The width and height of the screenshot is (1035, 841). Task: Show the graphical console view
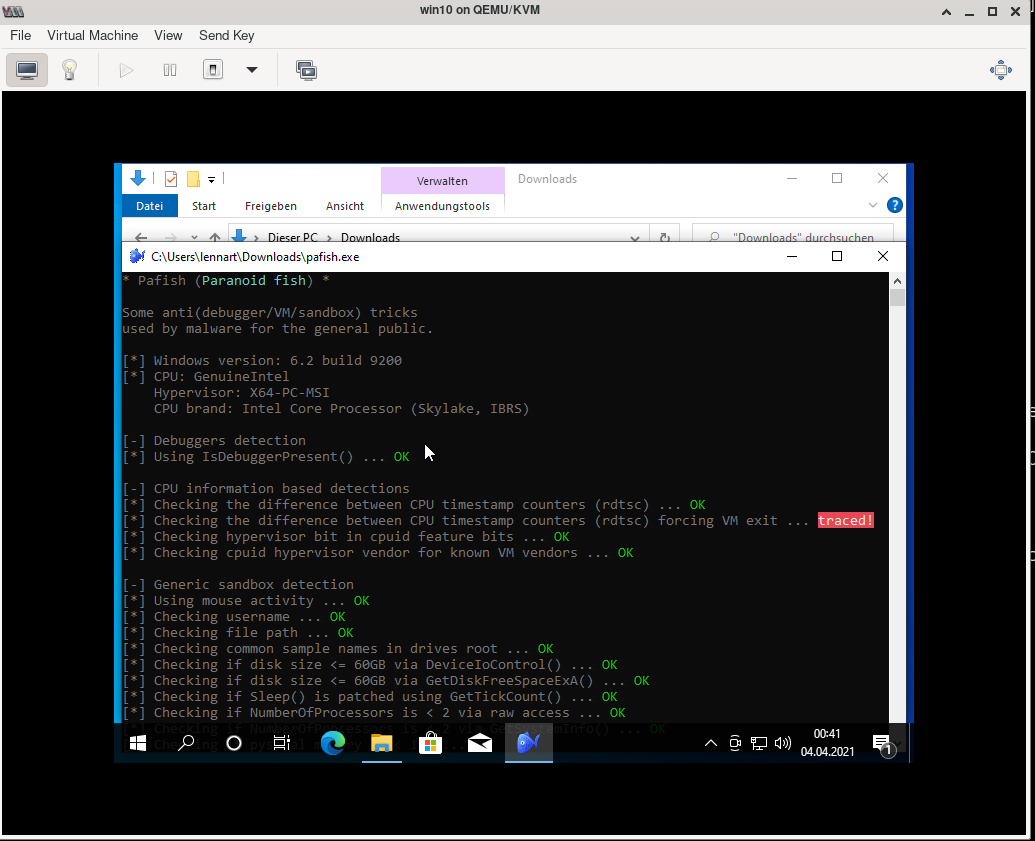[x=27, y=70]
